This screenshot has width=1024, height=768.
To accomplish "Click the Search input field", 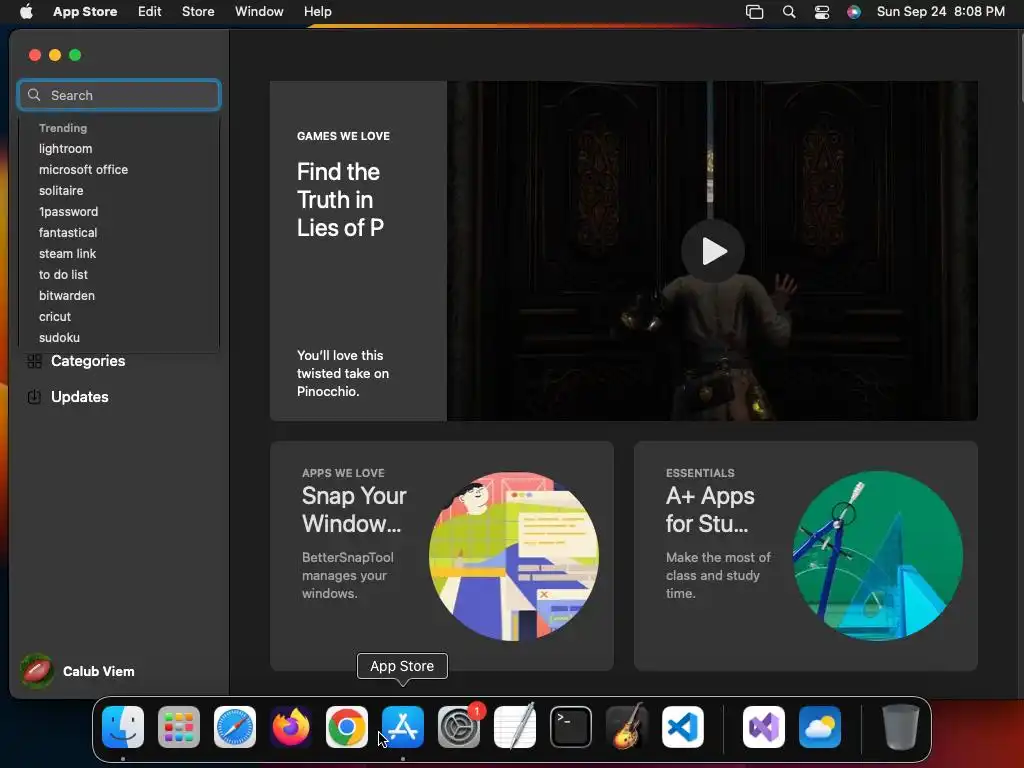I will pyautogui.click(x=119, y=95).
